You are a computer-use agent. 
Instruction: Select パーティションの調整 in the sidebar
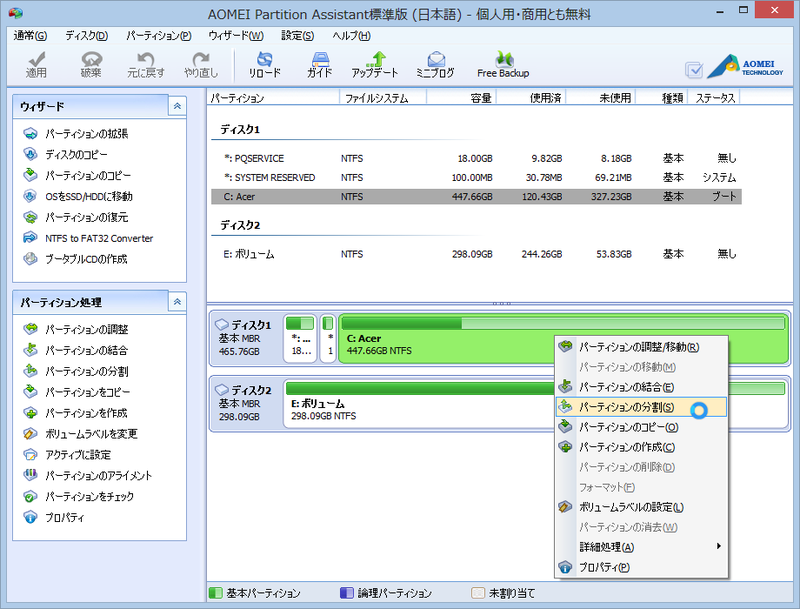pos(76,329)
